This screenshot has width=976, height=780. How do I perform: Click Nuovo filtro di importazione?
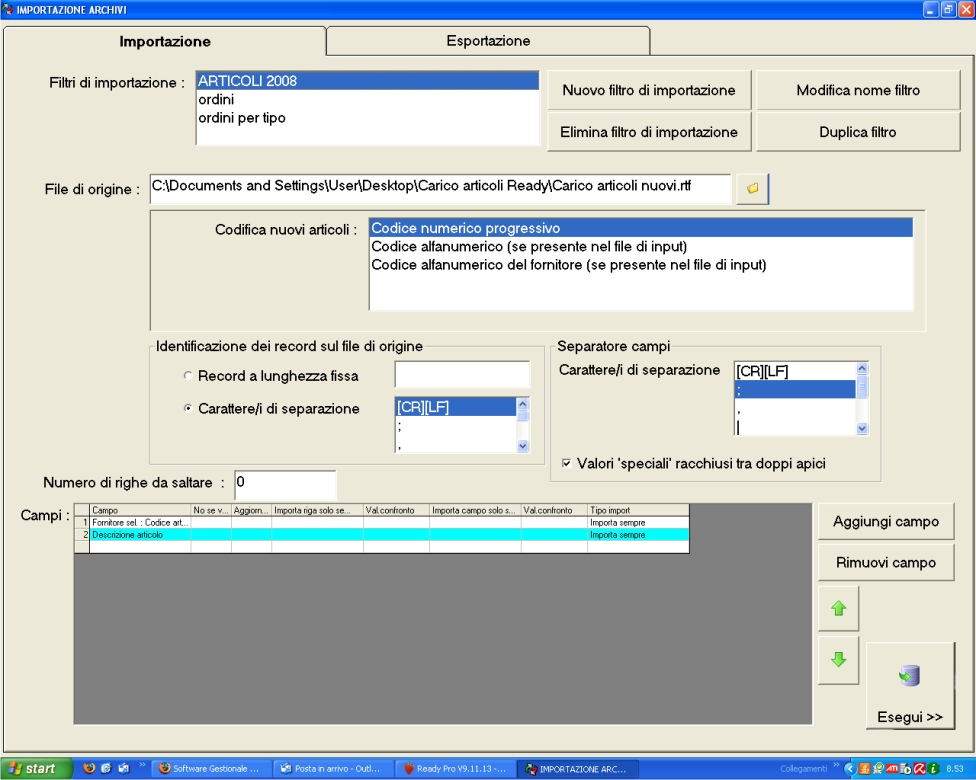point(649,90)
